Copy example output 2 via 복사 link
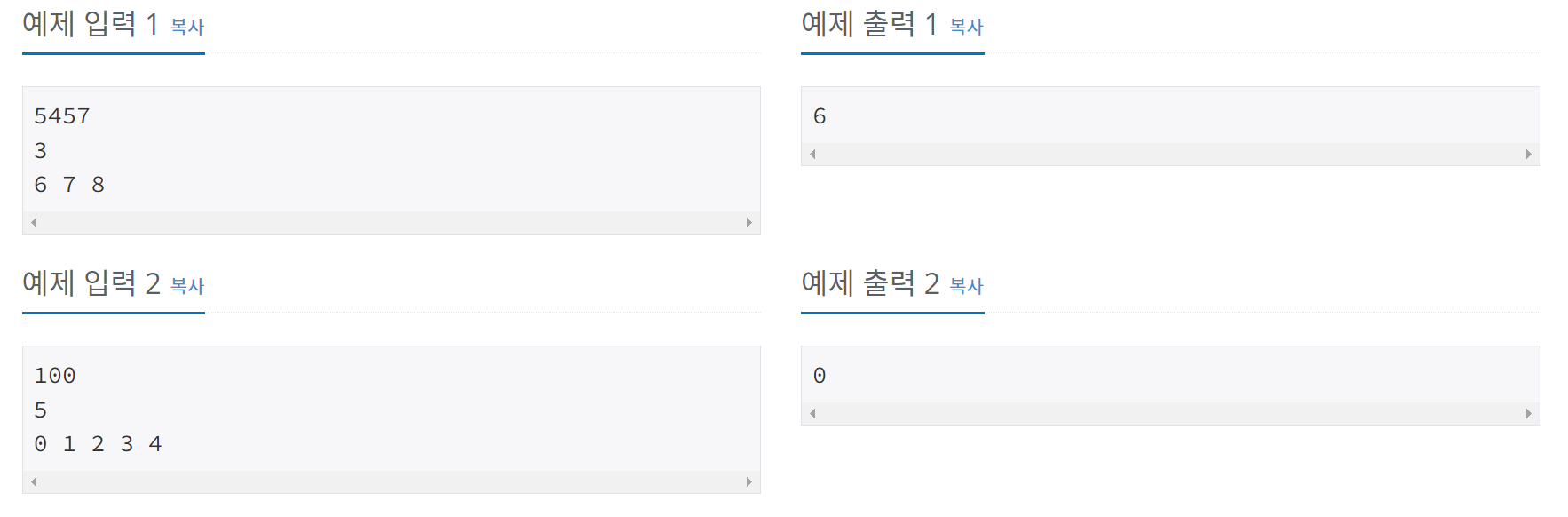The image size is (1568, 517). [x=966, y=286]
